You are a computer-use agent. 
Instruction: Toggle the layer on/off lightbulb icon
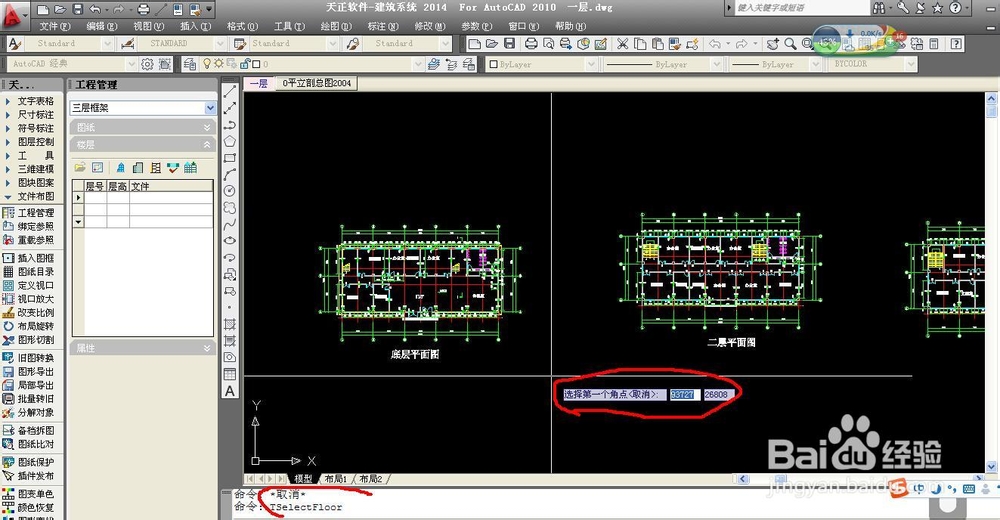207,64
